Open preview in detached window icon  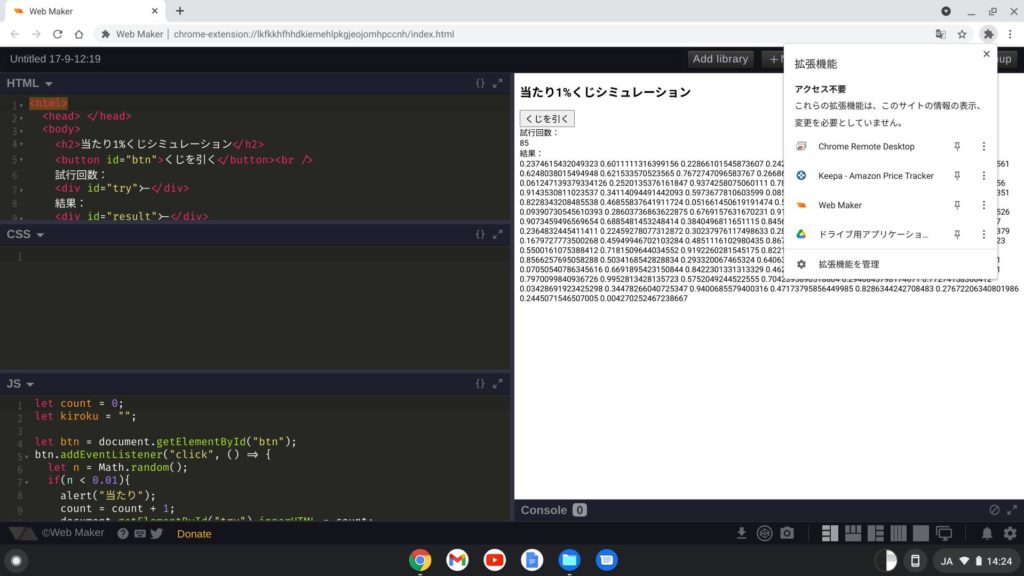point(944,534)
